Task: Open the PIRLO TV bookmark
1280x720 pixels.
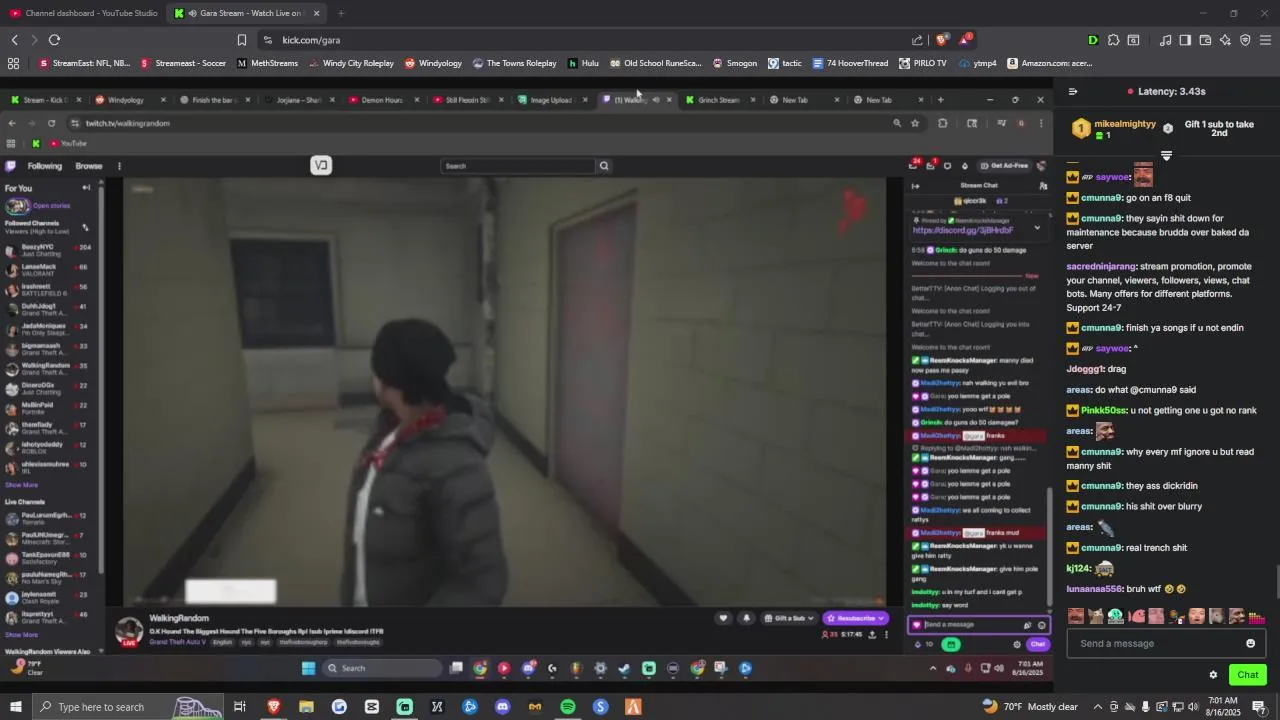Action: pos(922,63)
